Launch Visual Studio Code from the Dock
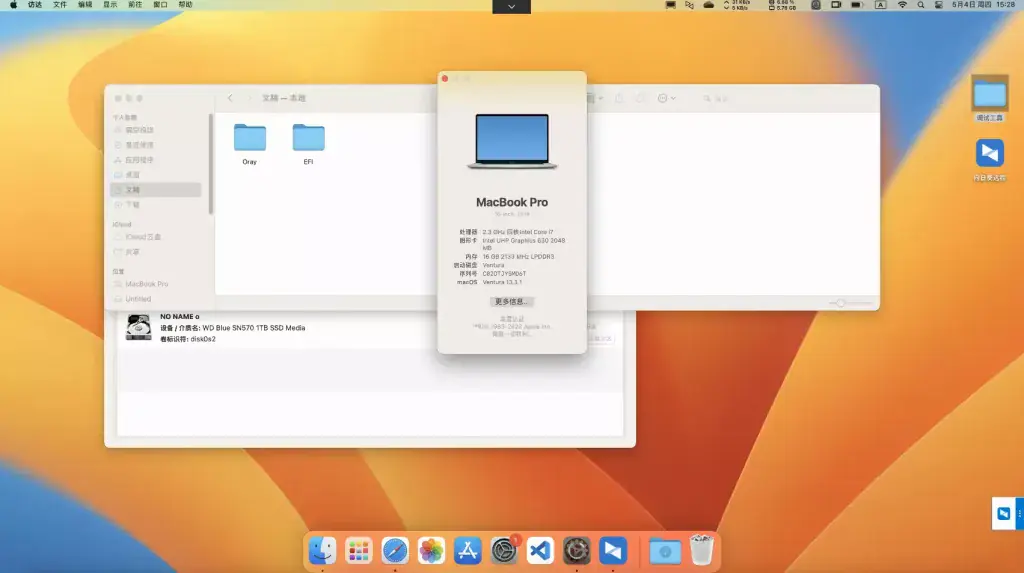 540,551
